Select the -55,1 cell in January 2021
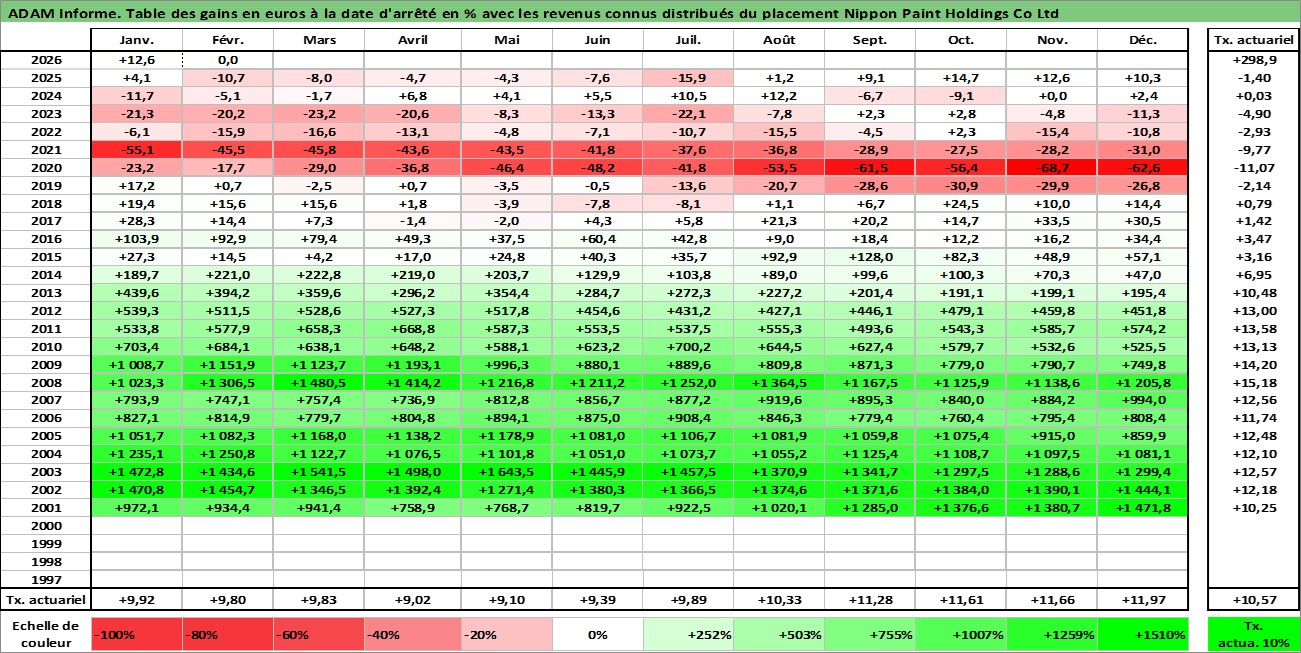Screen dimensions: 1301x653 (136, 149)
